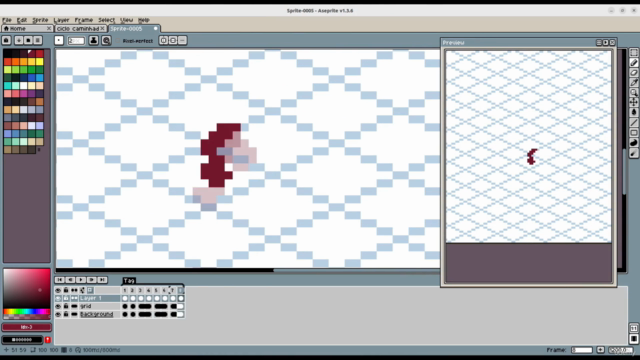Go to last frame button

(x=102, y=280)
